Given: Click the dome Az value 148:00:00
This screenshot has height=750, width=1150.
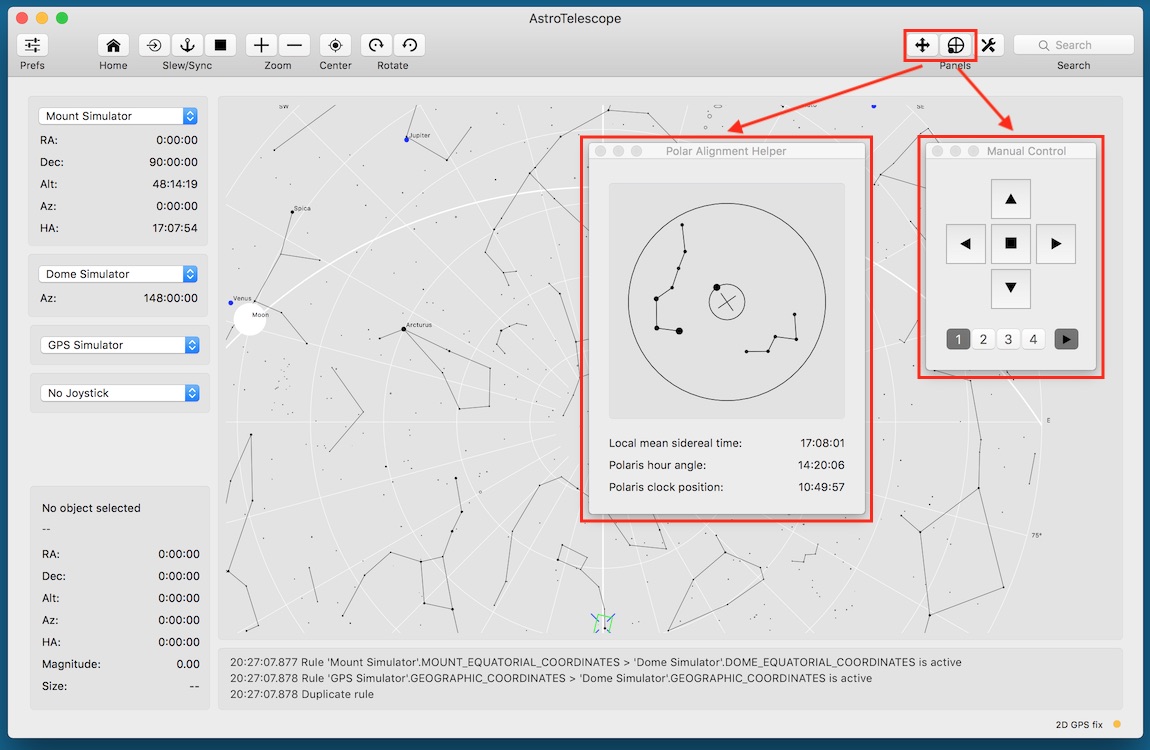Looking at the screenshot, I should tap(171, 298).
